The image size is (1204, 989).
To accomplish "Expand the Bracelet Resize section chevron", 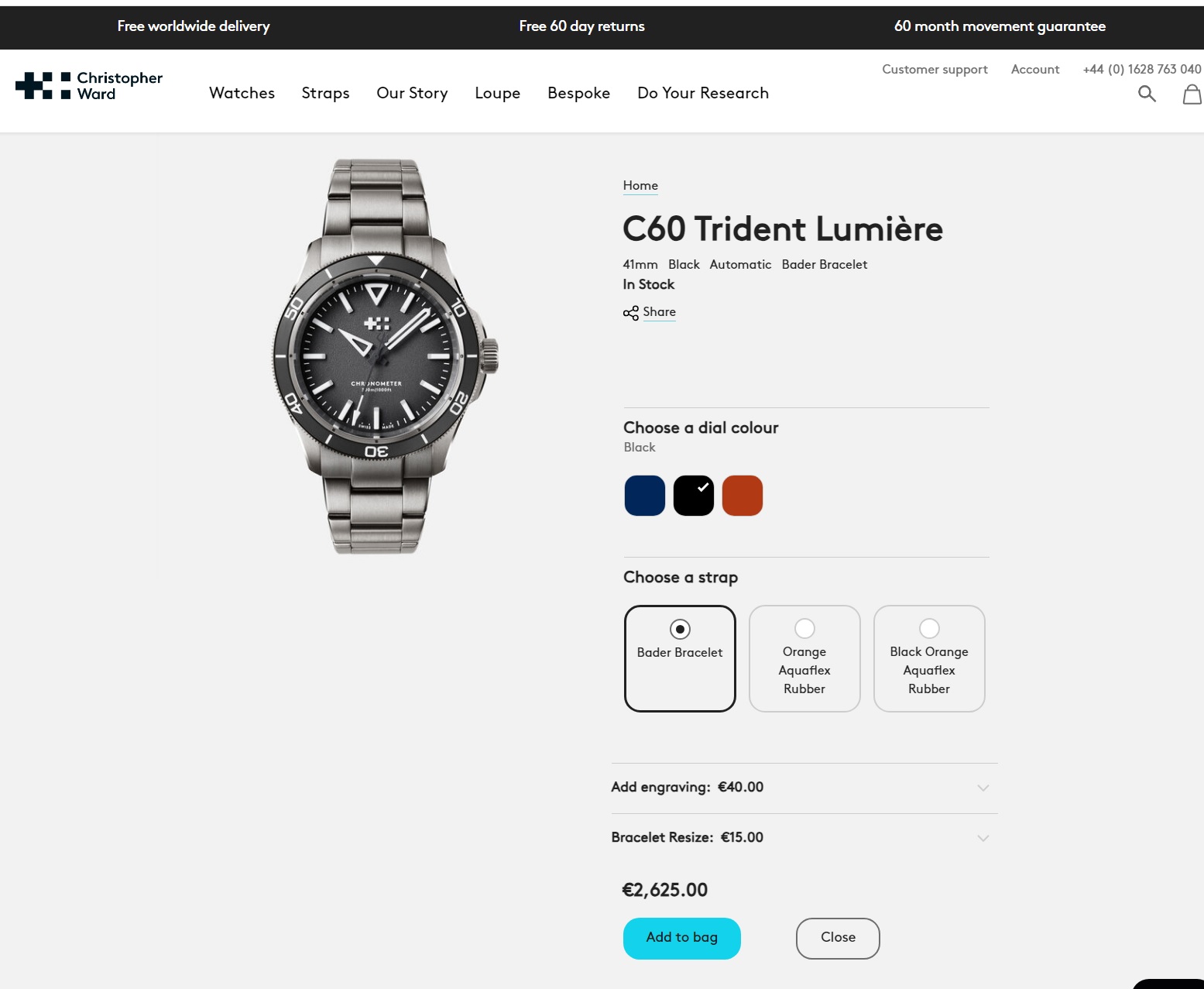I will (x=983, y=838).
